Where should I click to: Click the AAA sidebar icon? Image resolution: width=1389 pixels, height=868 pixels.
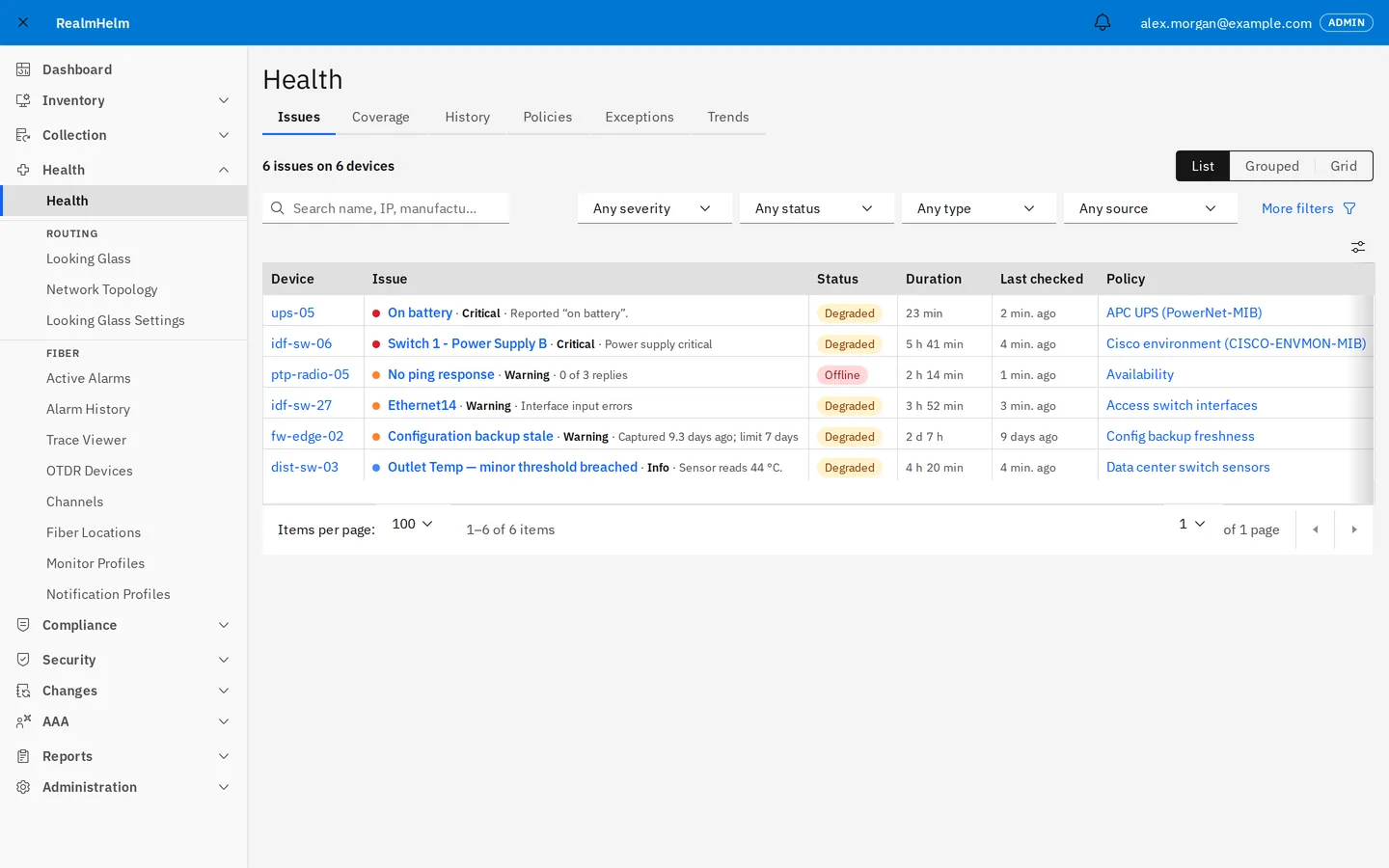[23, 721]
